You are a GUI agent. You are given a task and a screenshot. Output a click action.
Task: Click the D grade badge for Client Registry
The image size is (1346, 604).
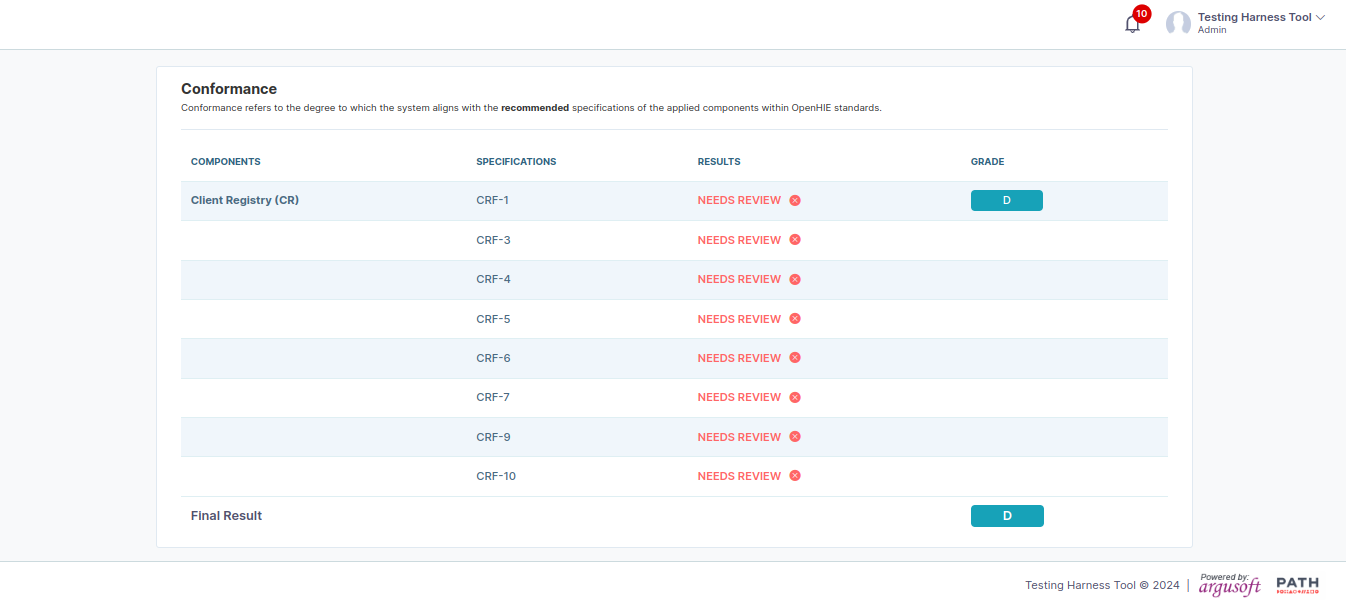point(1007,200)
